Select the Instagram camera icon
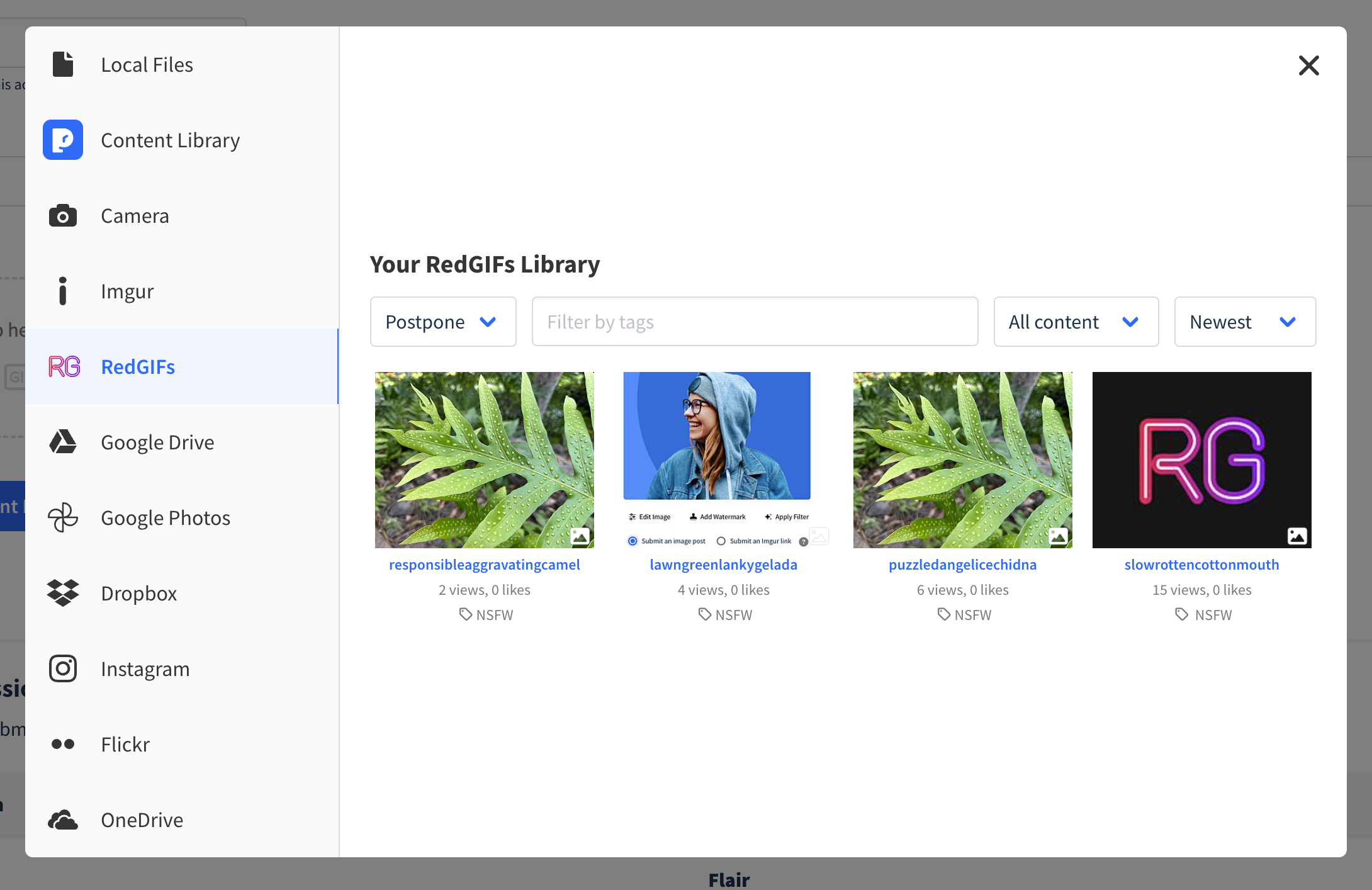Viewport: 1372px width, 890px height. pyautogui.click(x=63, y=668)
